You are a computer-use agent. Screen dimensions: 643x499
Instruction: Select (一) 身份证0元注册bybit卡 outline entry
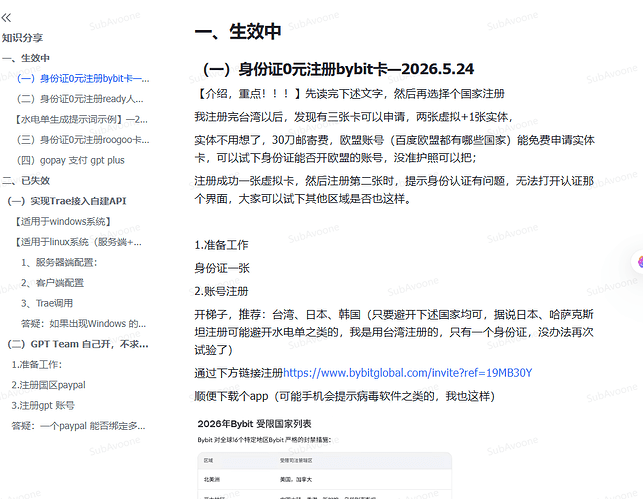tap(83, 78)
